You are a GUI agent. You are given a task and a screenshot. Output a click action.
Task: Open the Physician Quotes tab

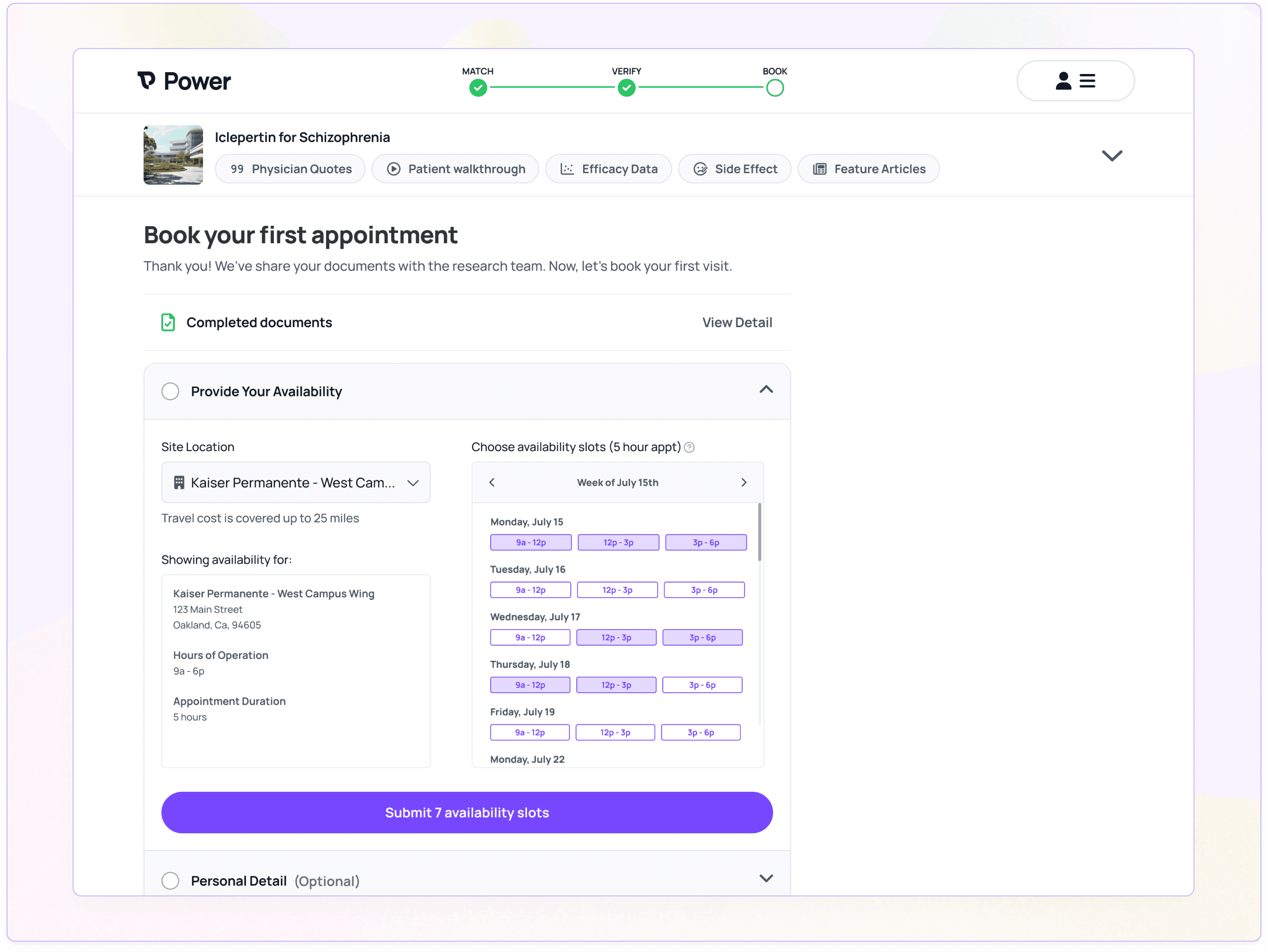[290, 169]
